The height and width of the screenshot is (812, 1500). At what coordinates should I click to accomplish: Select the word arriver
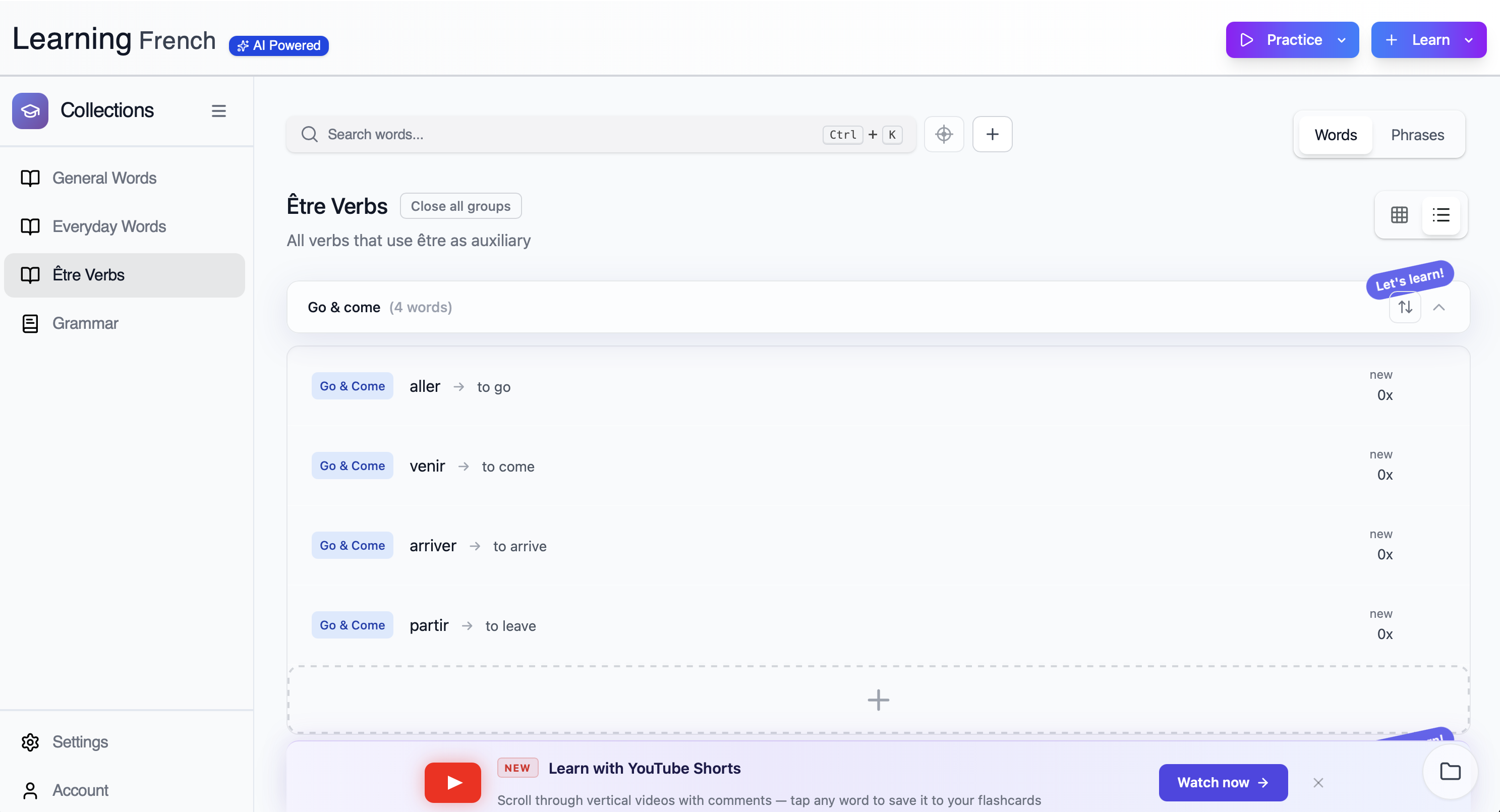pyautogui.click(x=433, y=546)
